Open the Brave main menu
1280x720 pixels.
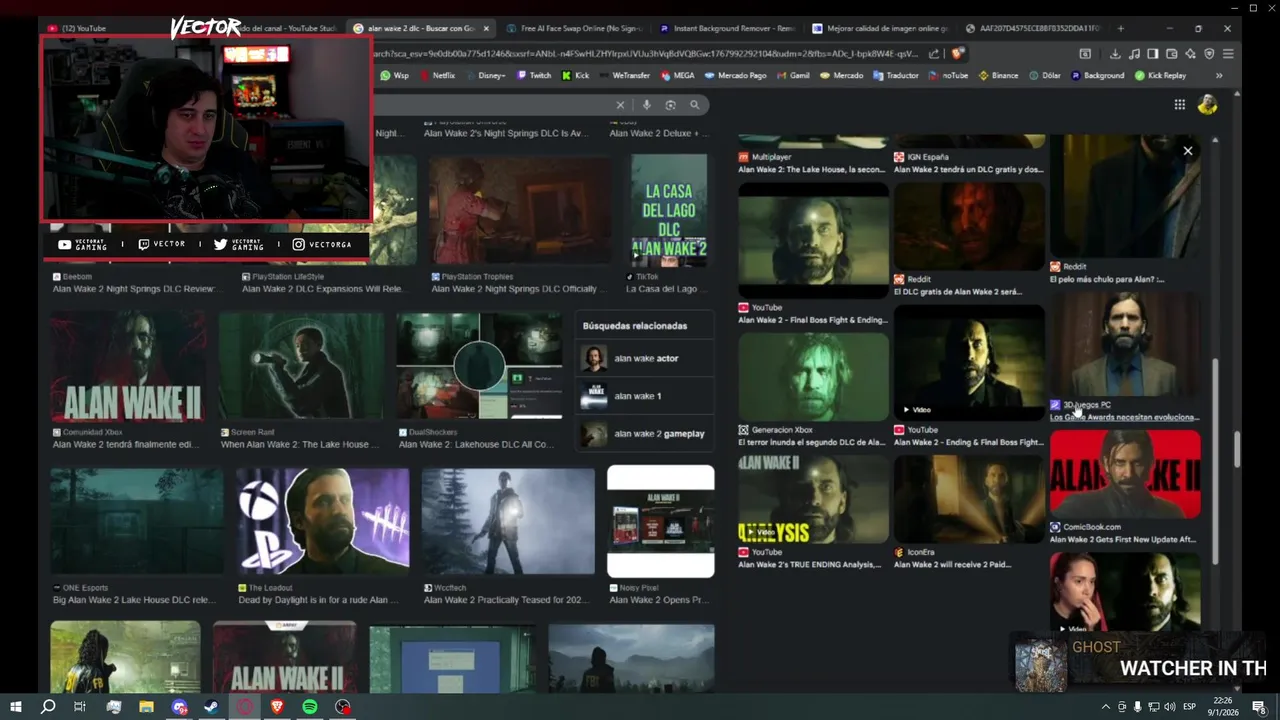(x=1228, y=54)
